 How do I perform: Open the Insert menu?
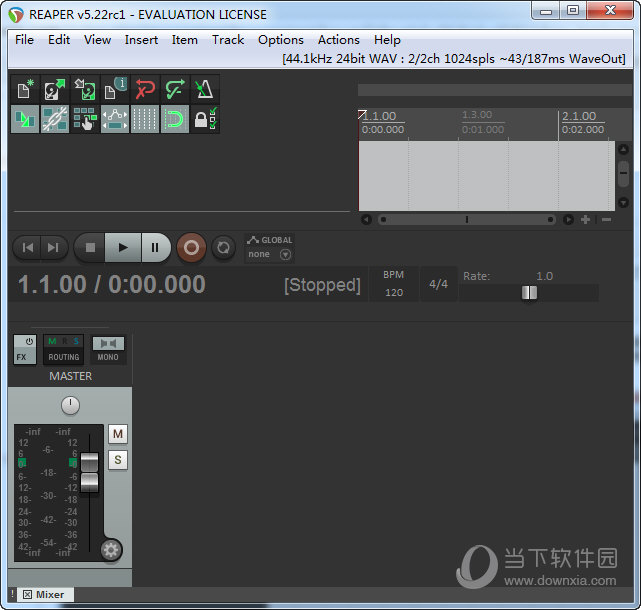pos(141,40)
